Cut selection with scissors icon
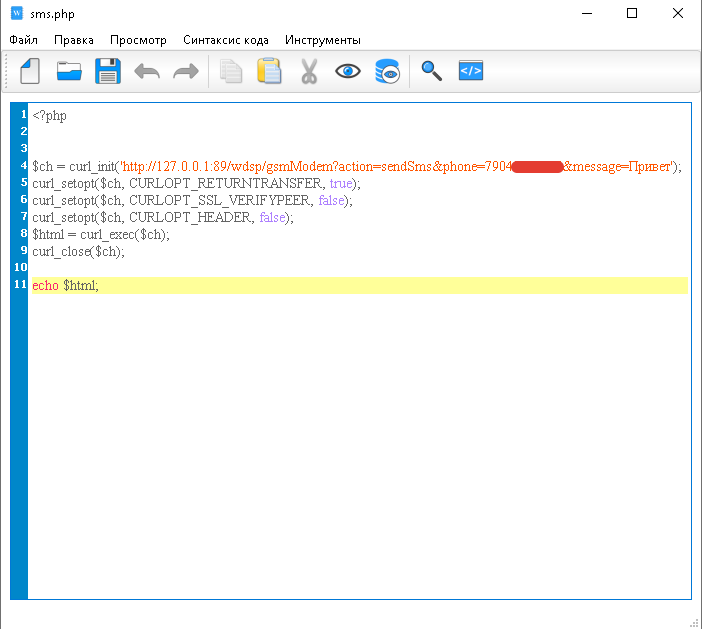This screenshot has height=629, width=702. (309, 71)
